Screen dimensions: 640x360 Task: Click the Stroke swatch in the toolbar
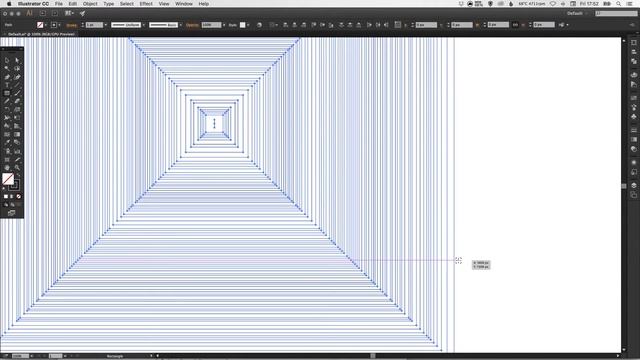[x=14, y=185]
